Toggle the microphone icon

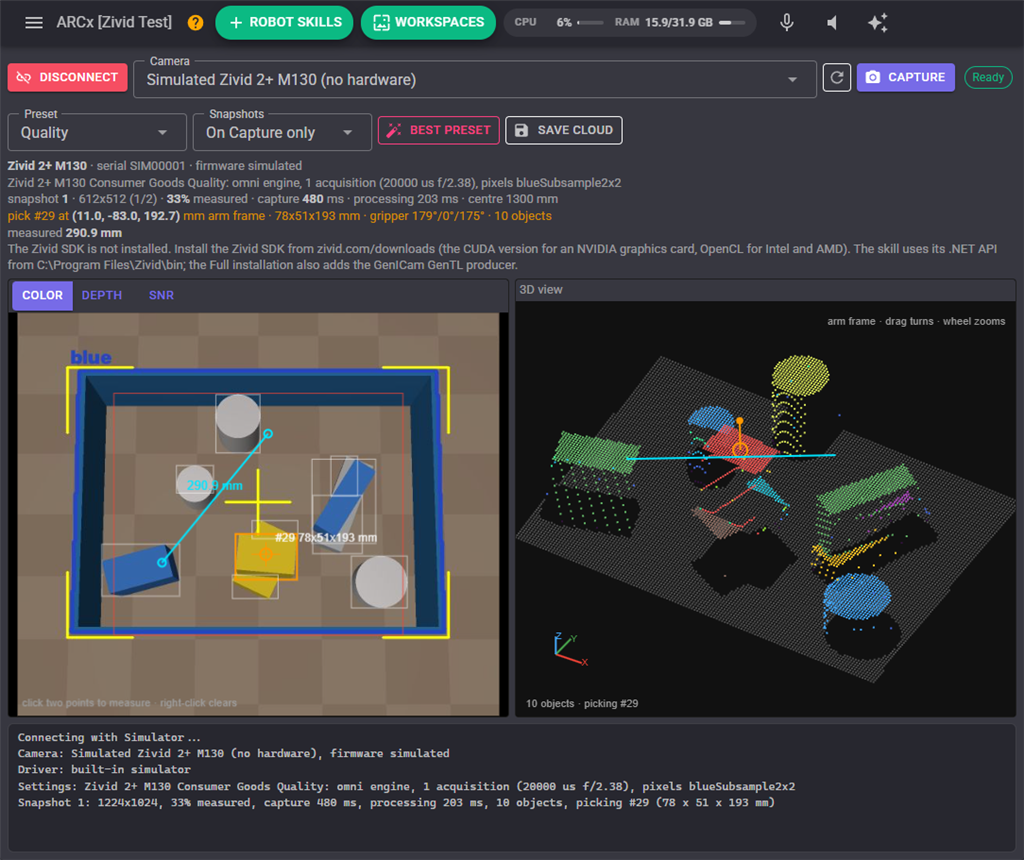pos(787,22)
